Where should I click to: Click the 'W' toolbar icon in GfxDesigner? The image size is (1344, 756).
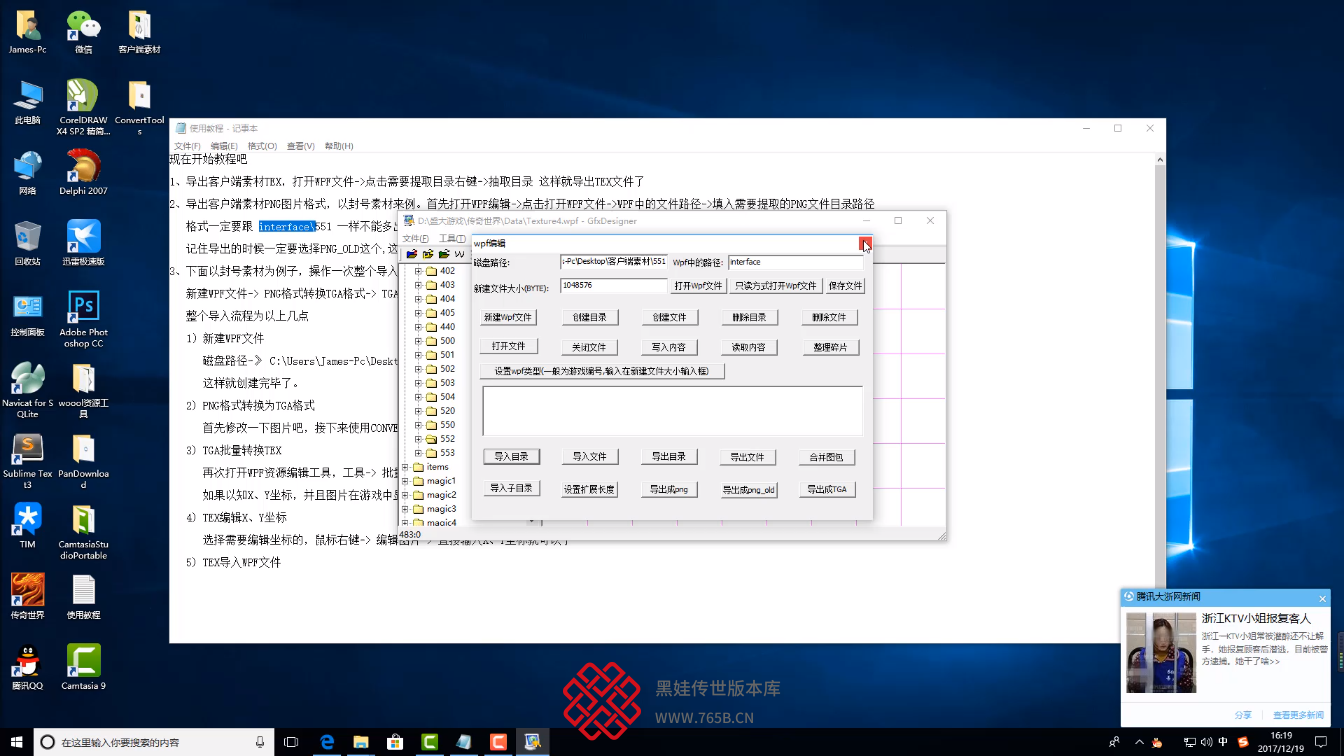460,254
